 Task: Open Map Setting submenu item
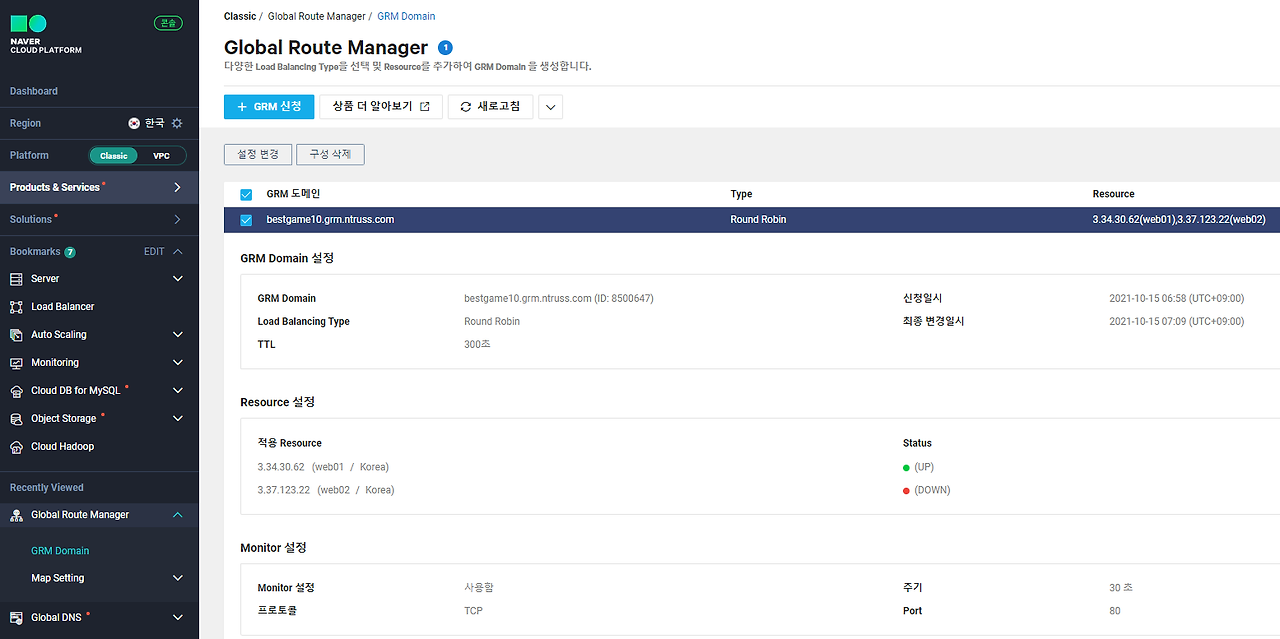(x=58, y=578)
